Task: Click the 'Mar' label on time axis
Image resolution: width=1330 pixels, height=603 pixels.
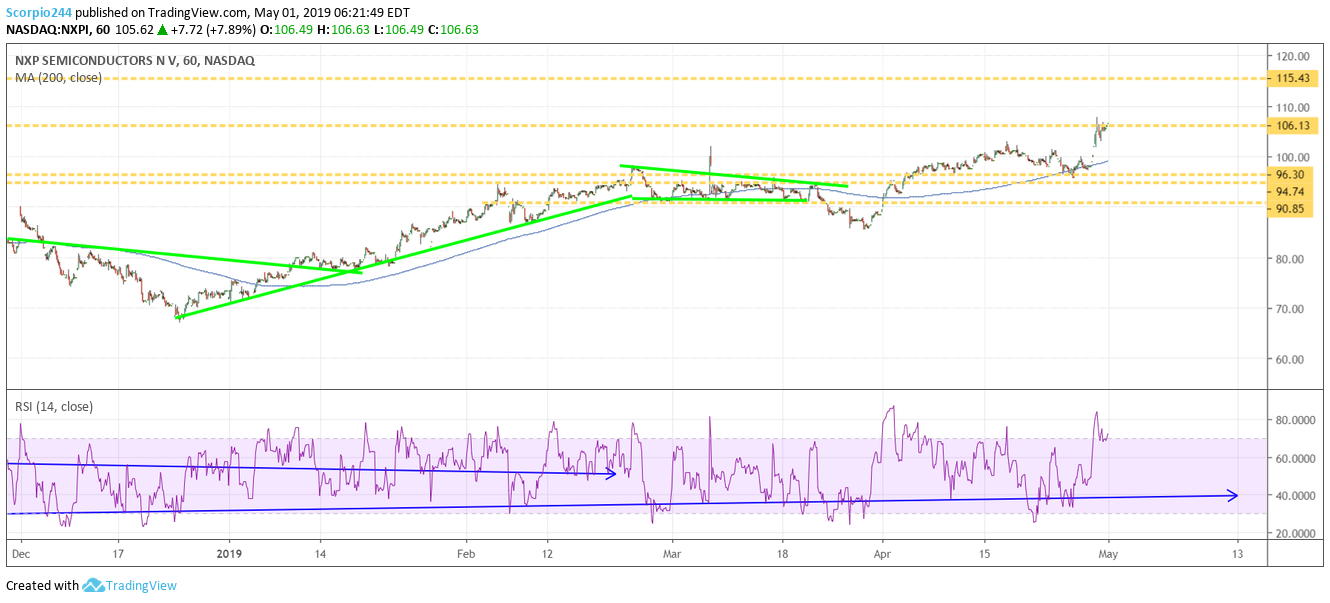Action: (672, 553)
